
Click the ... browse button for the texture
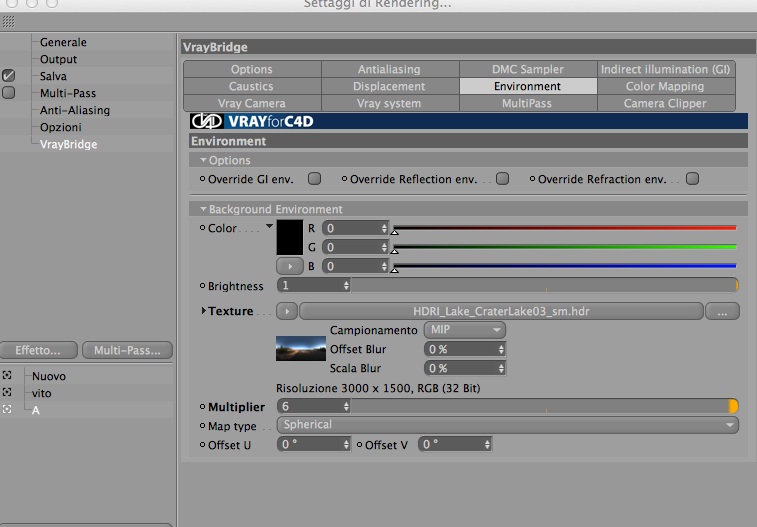tap(722, 311)
